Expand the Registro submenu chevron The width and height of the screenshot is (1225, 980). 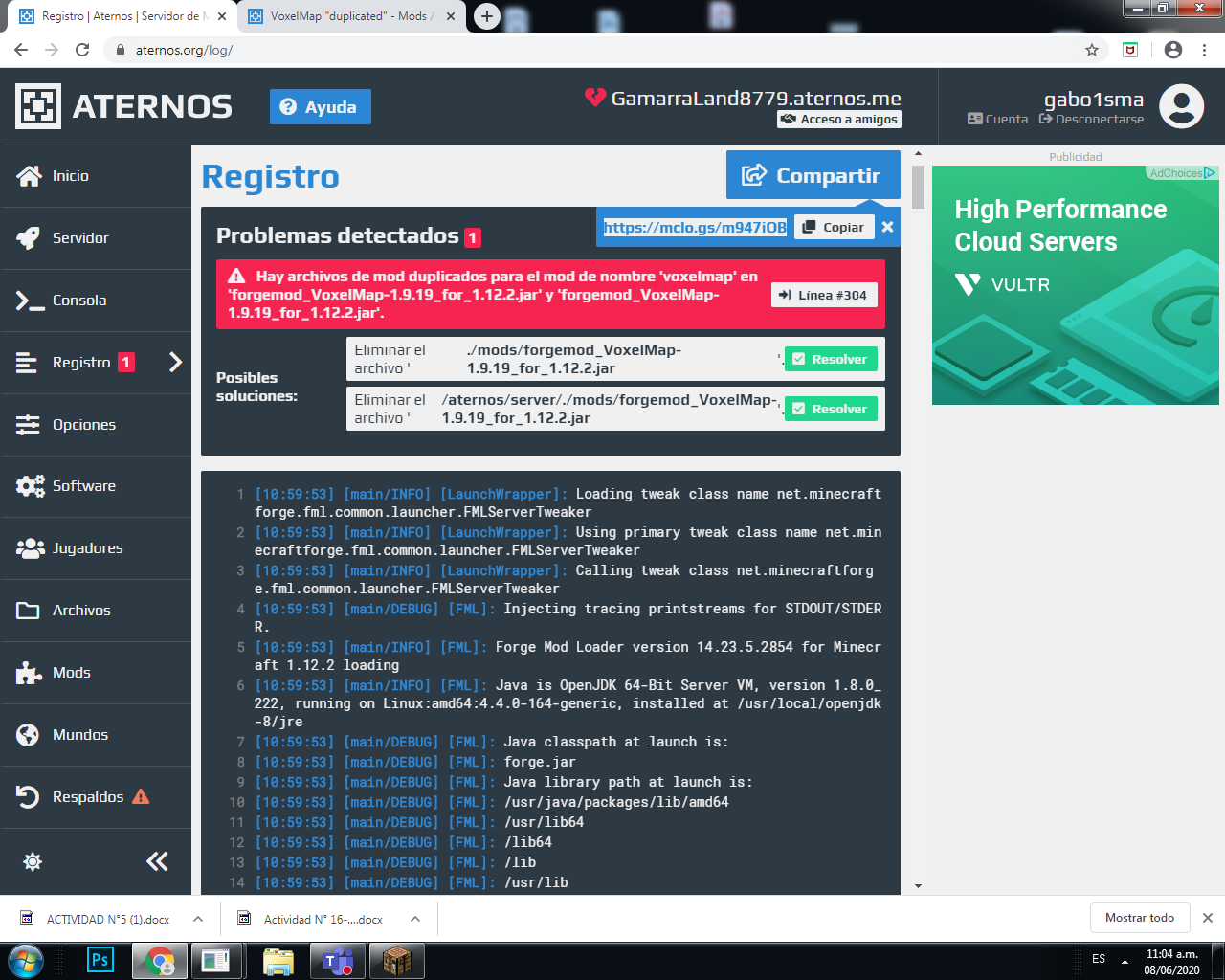pos(175,362)
